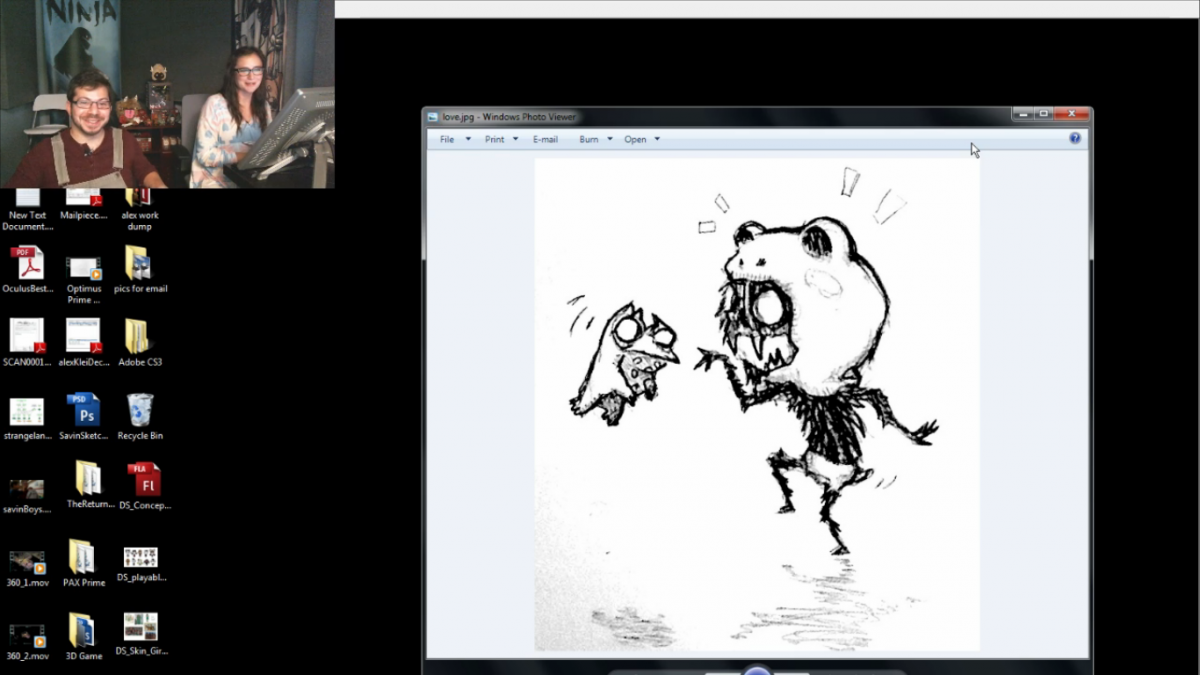Viewport: 1200px width, 675px height.
Task: Select the PAX Prime folder
Action: pyautogui.click(x=82, y=557)
